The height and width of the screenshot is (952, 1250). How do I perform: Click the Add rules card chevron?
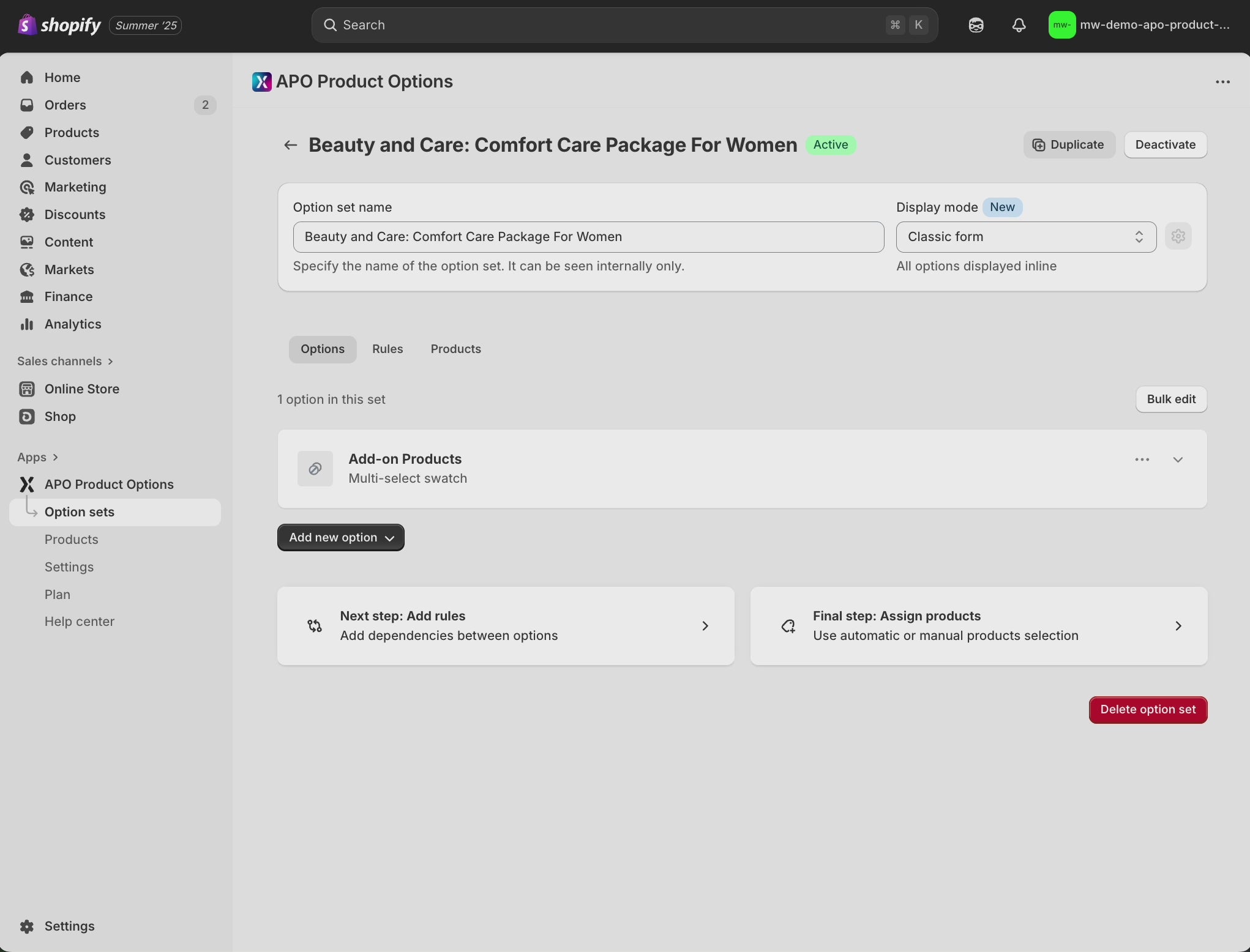(705, 626)
